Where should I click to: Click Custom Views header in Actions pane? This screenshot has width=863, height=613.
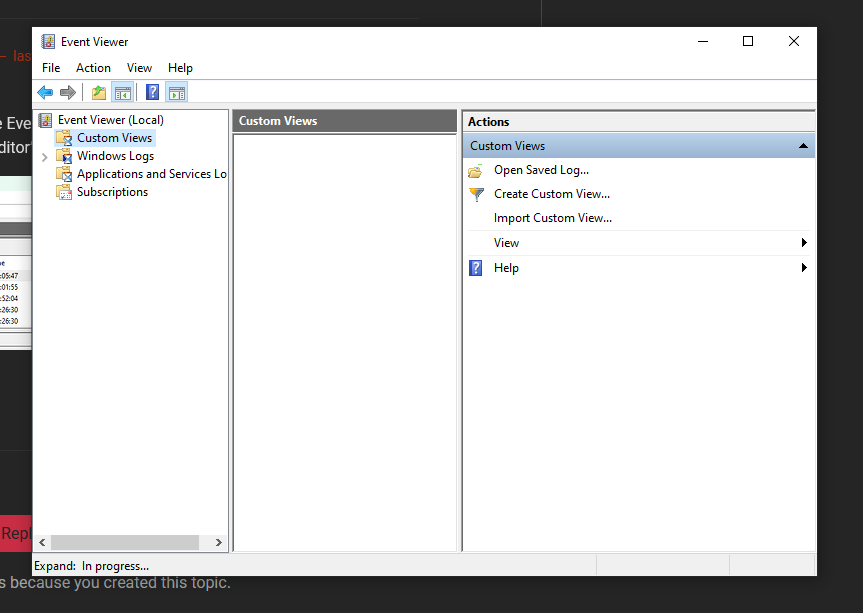tap(638, 146)
